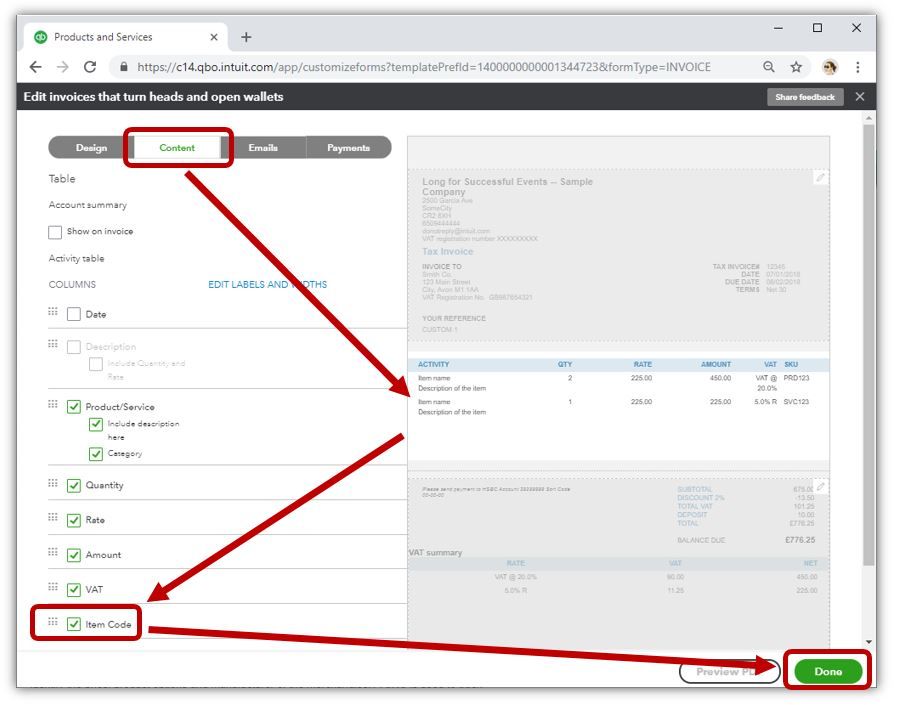This screenshot has width=898, height=705.
Task: Click Edit Labels and Widths link
Action: 267,285
